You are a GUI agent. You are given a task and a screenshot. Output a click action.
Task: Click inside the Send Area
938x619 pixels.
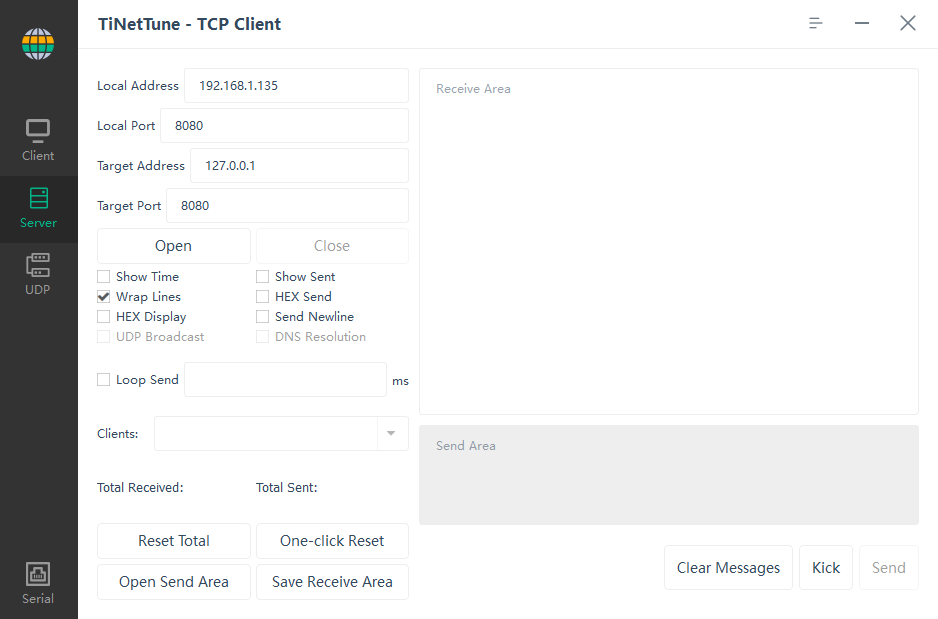668,475
